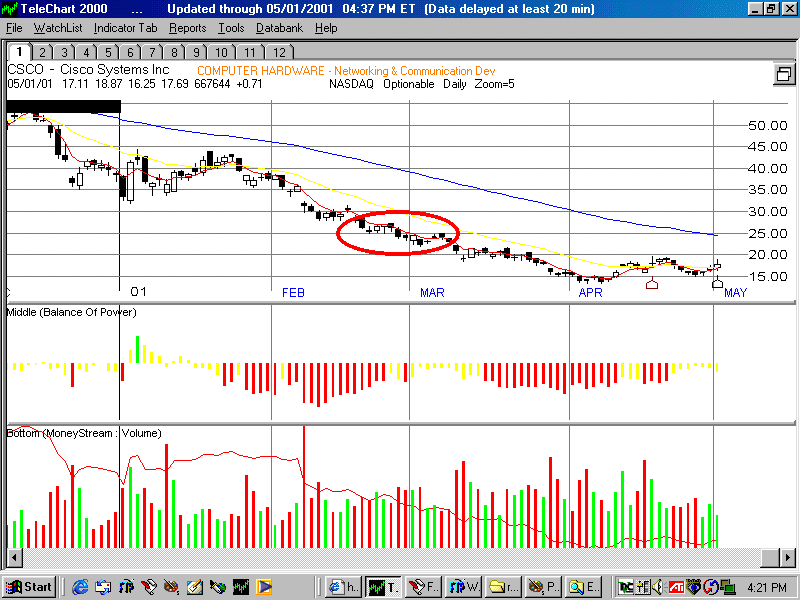Switch to chart tab 7

click(x=152, y=53)
